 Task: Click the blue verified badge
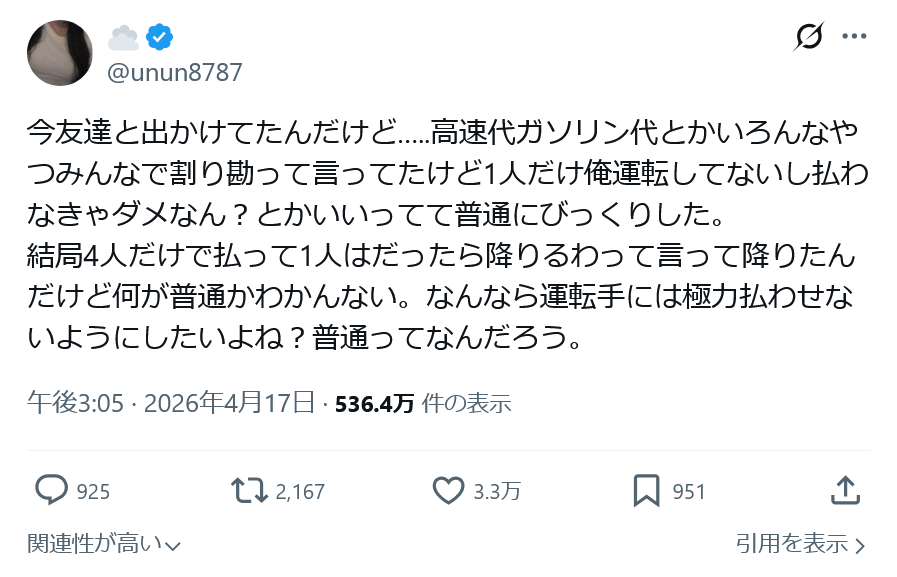159,38
